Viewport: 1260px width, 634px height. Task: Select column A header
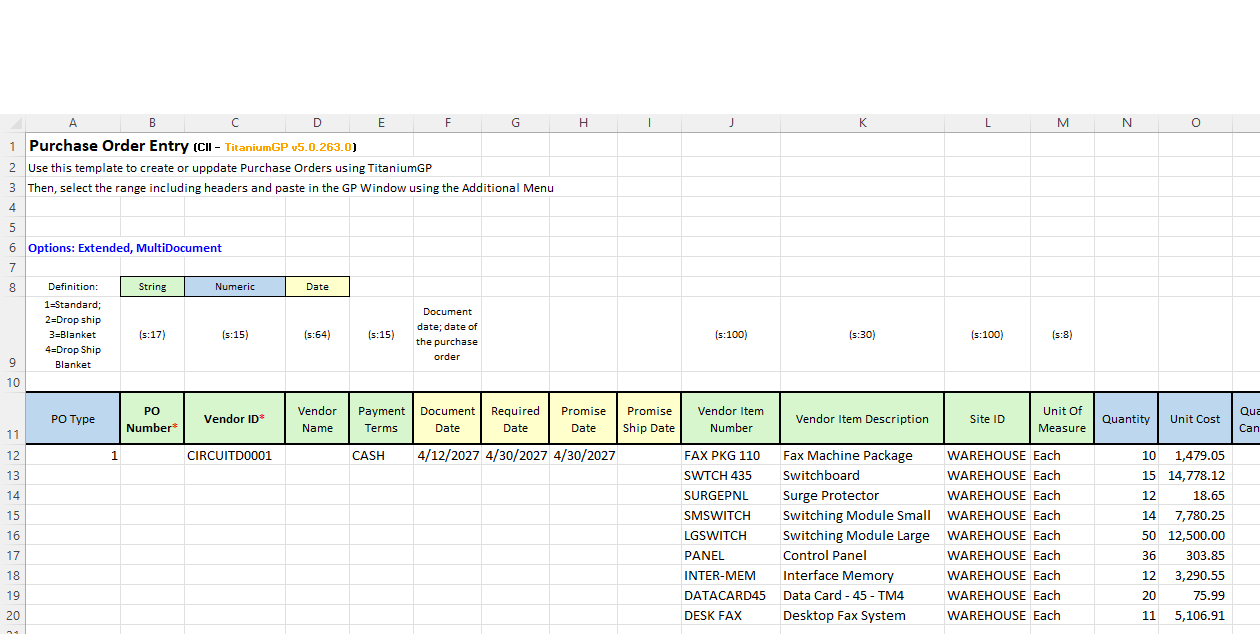(x=72, y=123)
